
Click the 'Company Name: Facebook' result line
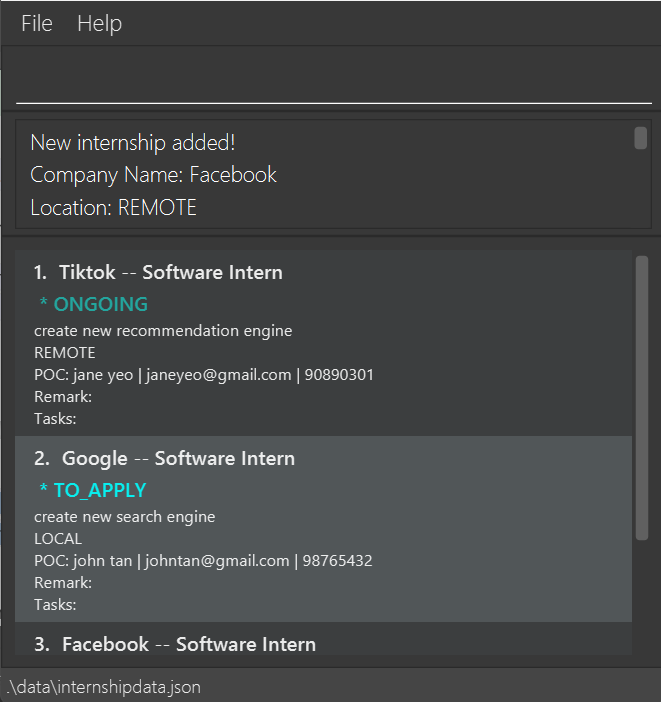[x=153, y=175]
